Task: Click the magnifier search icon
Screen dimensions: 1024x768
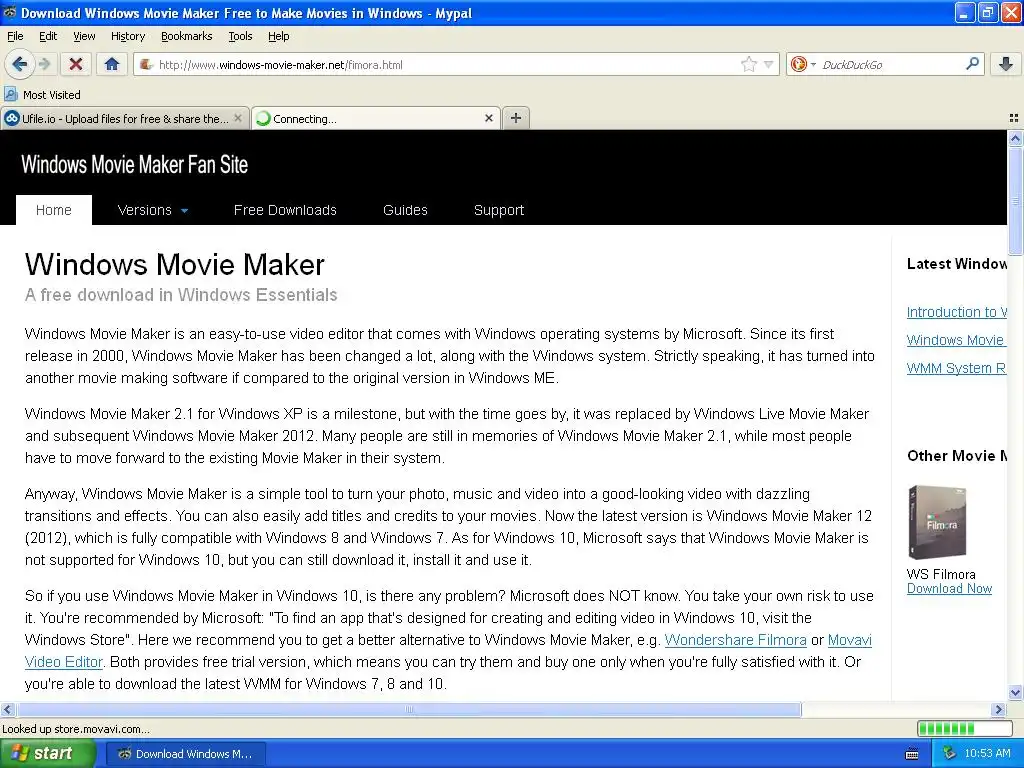Action: 972,63
